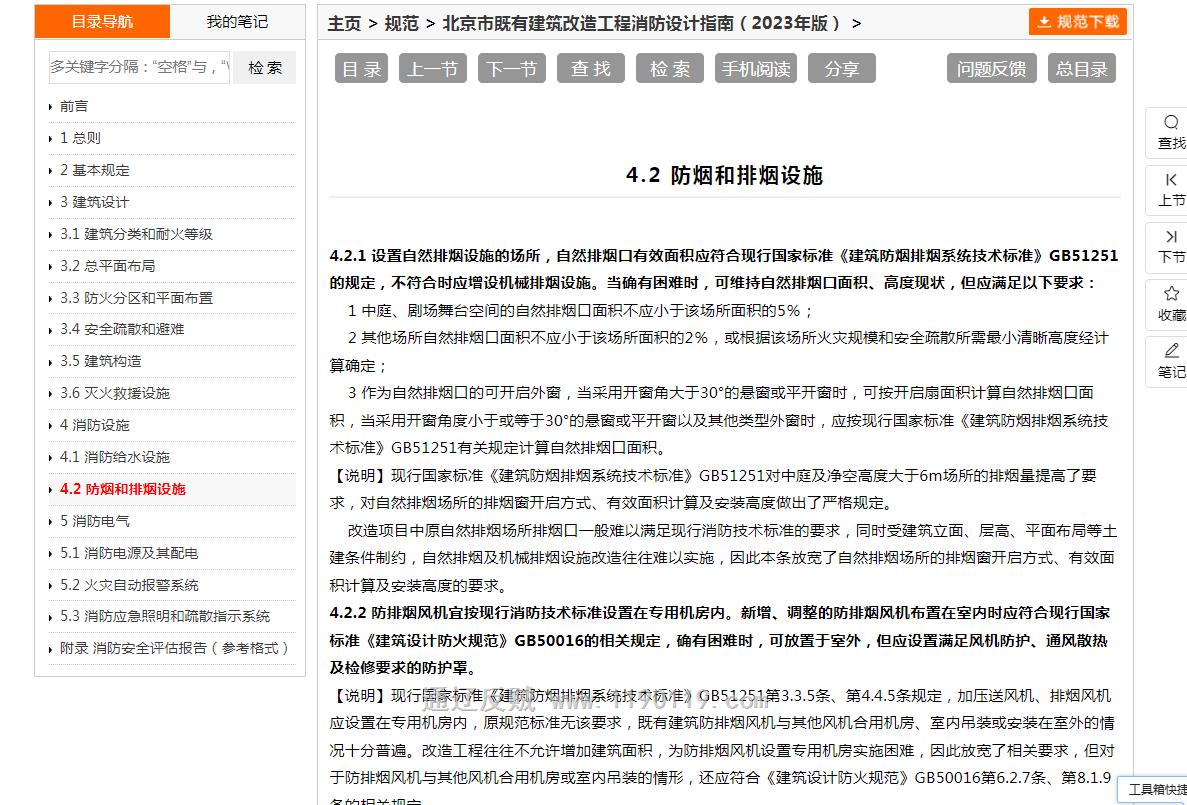This screenshot has width=1187, height=805.
Task: Open 5.2 火灾自动报警系统 section
Action: coord(129,585)
